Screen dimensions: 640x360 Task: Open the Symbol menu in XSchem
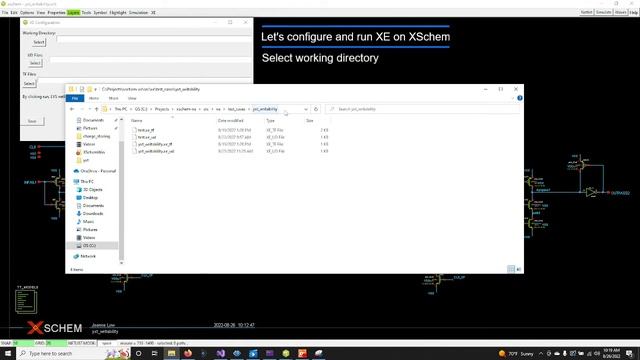[100, 13]
